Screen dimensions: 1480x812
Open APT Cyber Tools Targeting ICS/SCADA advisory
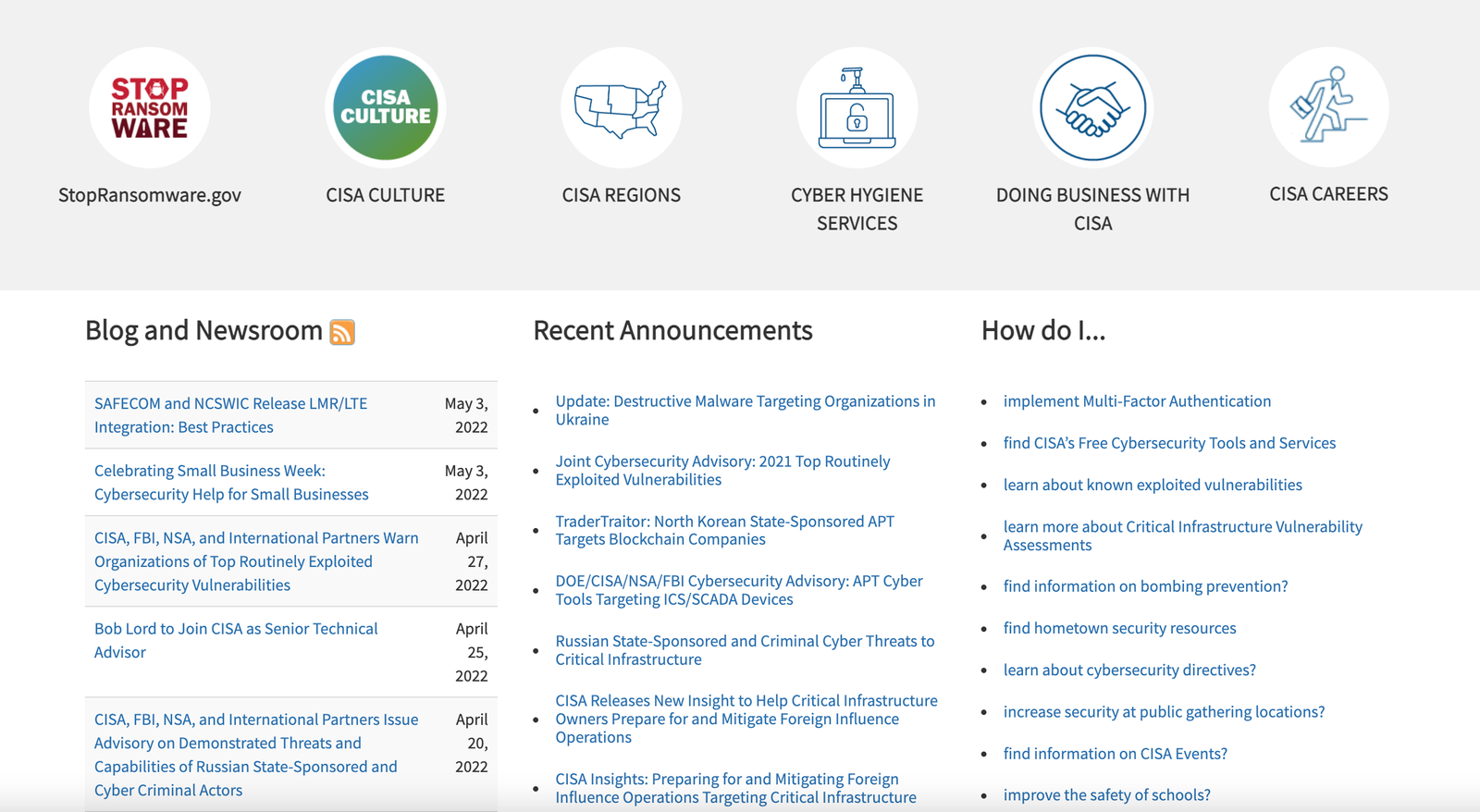[x=739, y=590]
